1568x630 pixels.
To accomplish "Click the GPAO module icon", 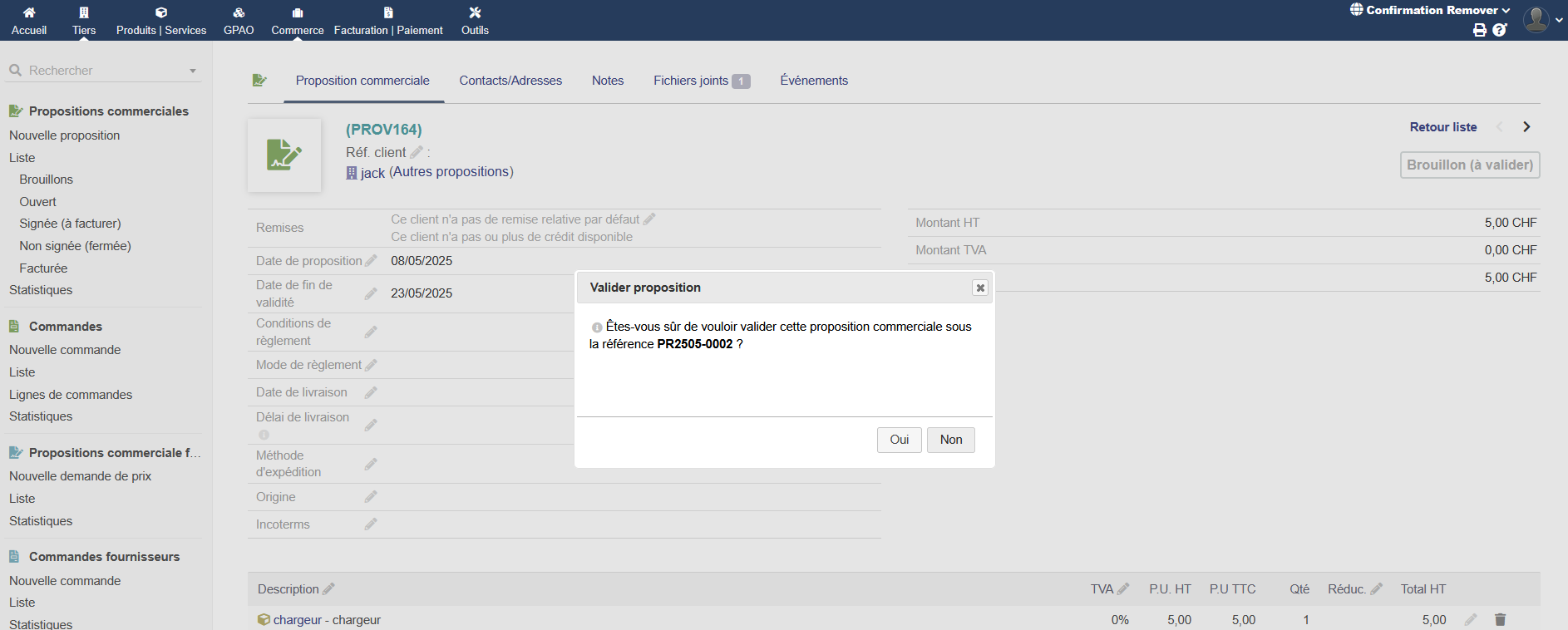I will [x=239, y=12].
